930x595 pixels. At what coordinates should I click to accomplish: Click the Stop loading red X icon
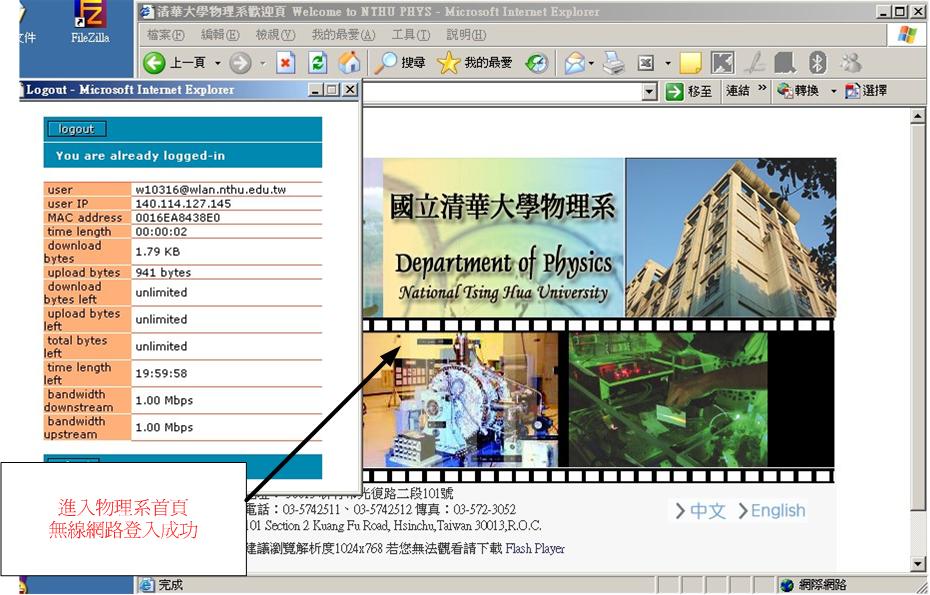click(286, 63)
